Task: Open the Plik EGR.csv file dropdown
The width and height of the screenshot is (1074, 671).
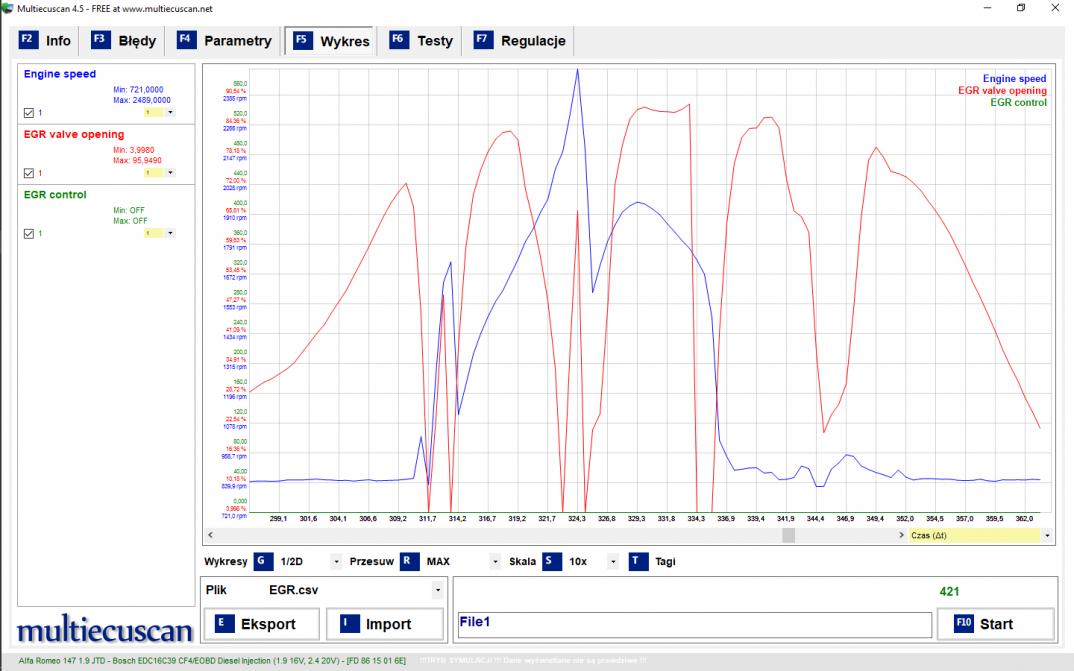Action: point(437,591)
